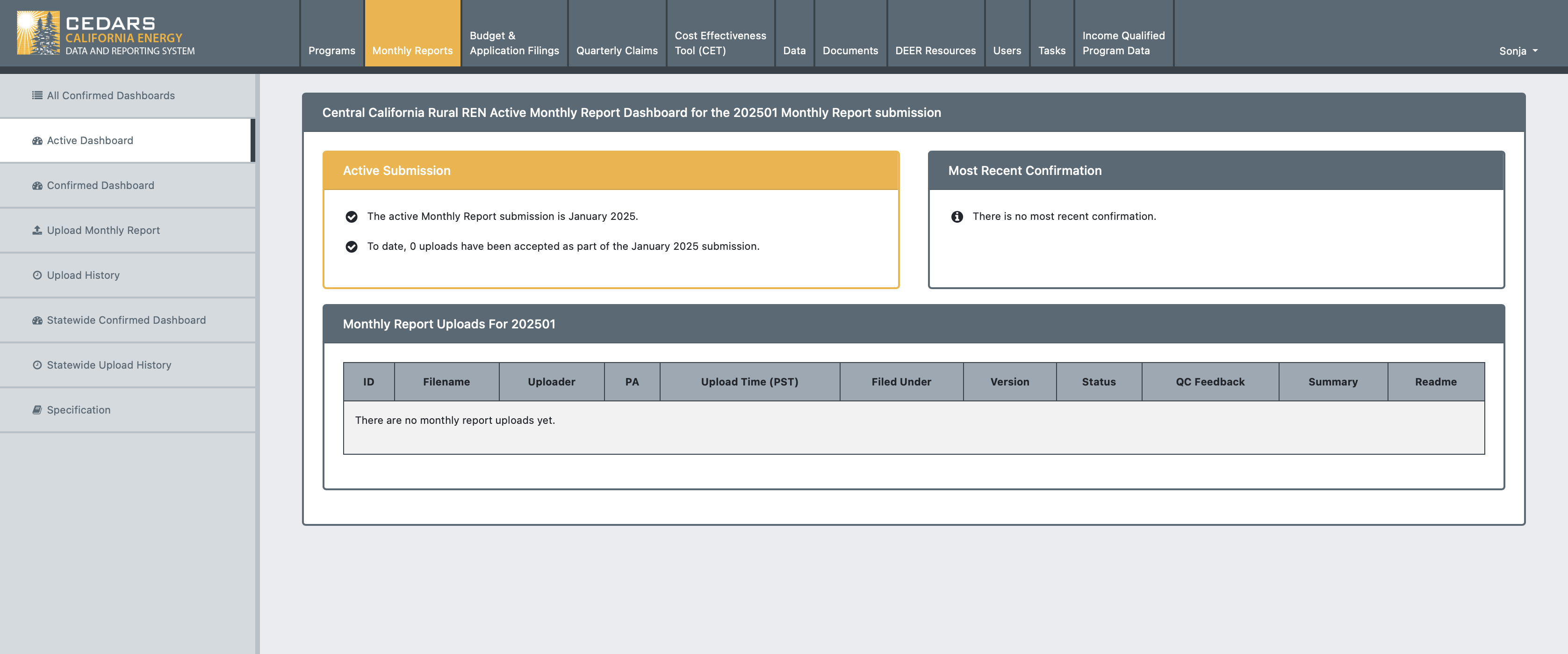Image resolution: width=1568 pixels, height=654 pixels.
Task: Open Cost Effectiveness Tool (CET) tab
Action: (719, 43)
